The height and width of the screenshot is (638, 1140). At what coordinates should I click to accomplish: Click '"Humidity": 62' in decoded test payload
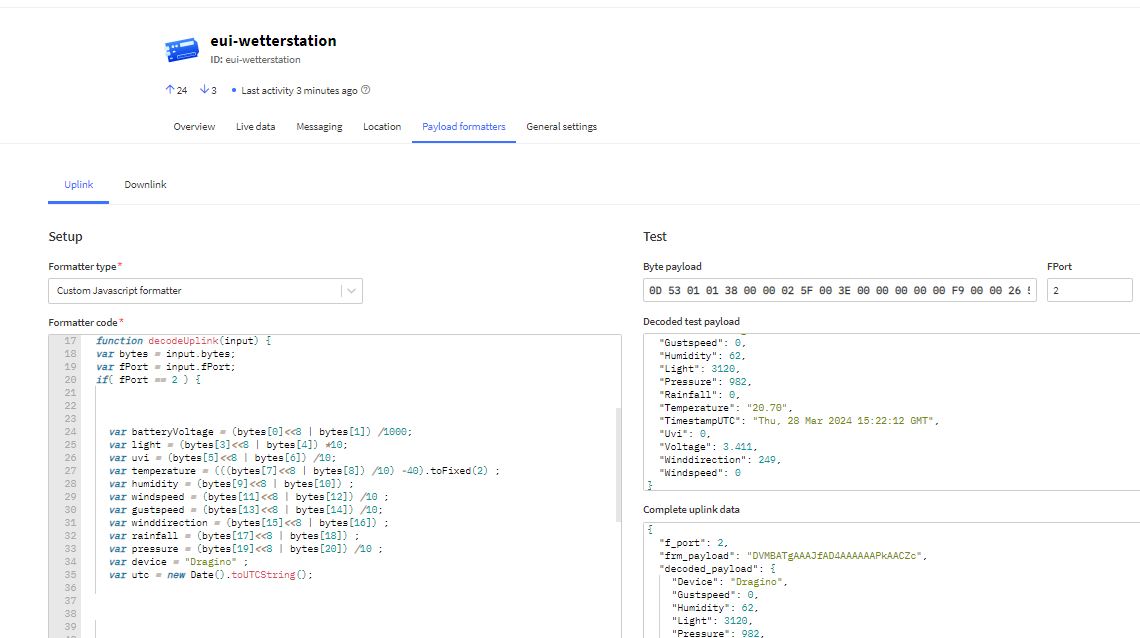point(702,356)
